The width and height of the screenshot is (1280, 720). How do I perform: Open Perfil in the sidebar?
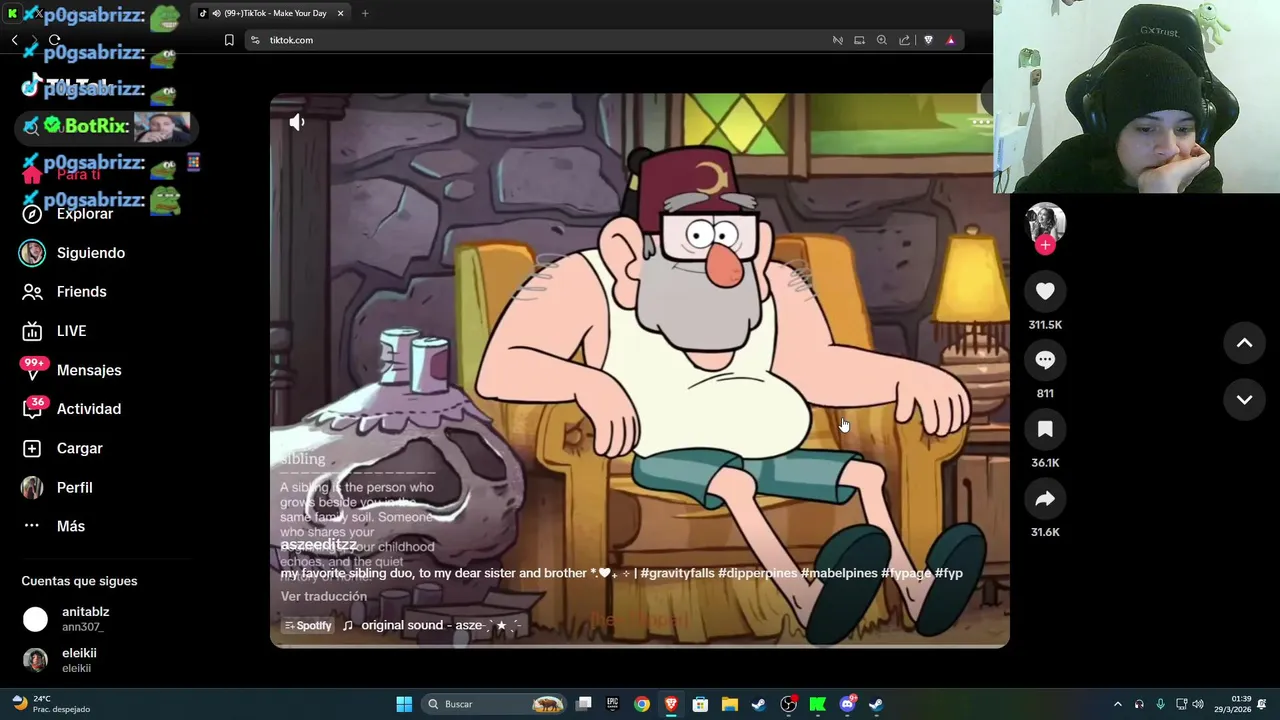point(75,487)
